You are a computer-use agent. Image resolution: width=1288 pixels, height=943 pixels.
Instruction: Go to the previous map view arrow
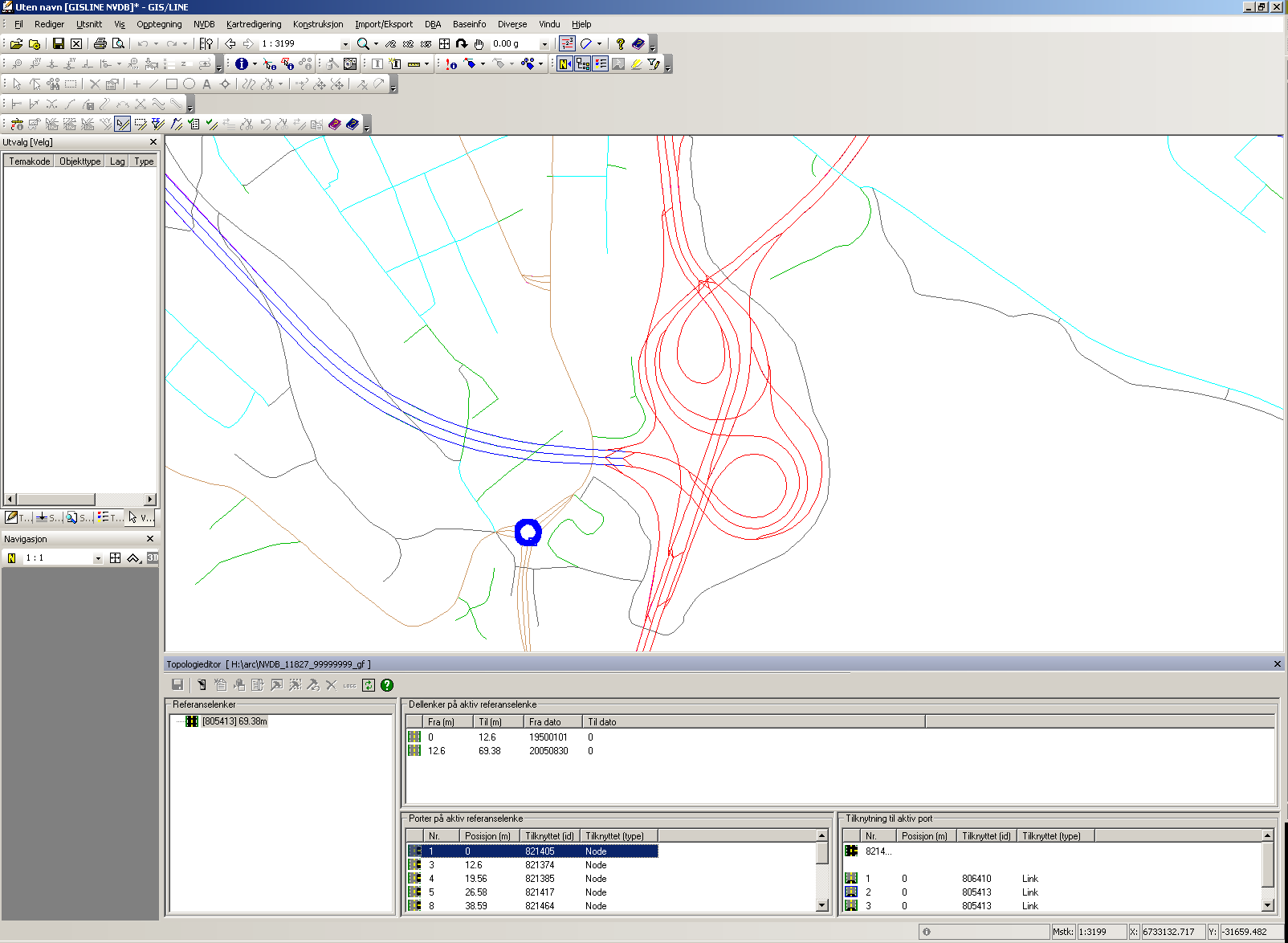pyautogui.click(x=230, y=43)
